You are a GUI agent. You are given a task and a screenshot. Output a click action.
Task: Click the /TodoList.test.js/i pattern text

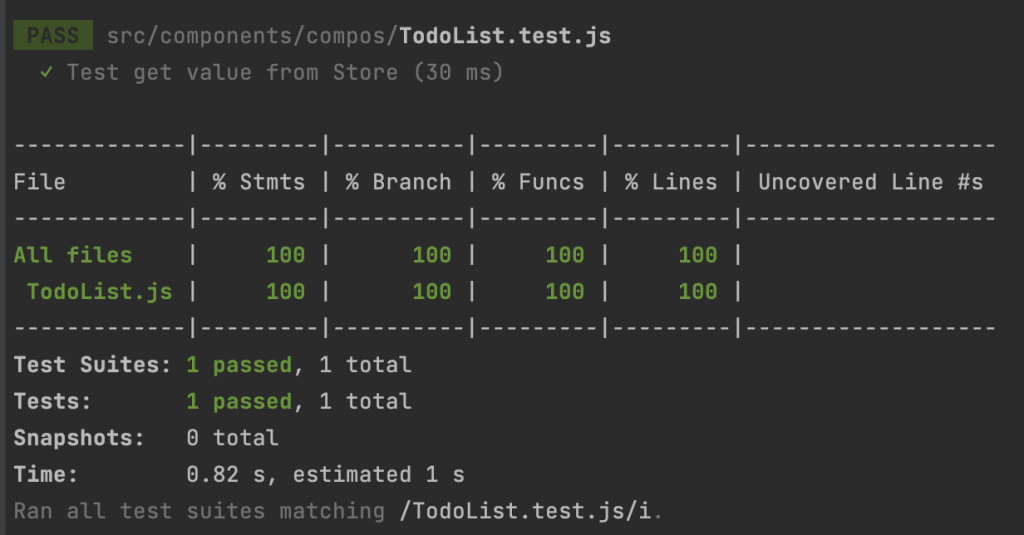tap(525, 511)
